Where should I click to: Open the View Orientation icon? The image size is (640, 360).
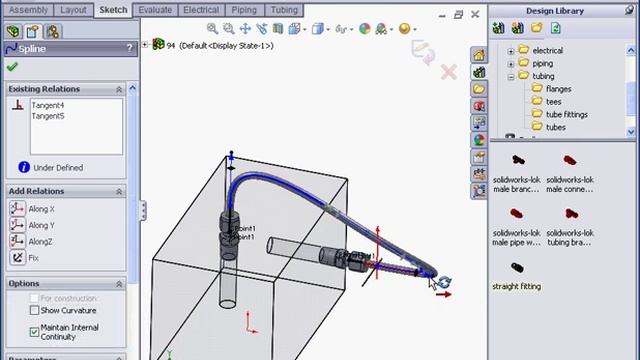(x=294, y=29)
